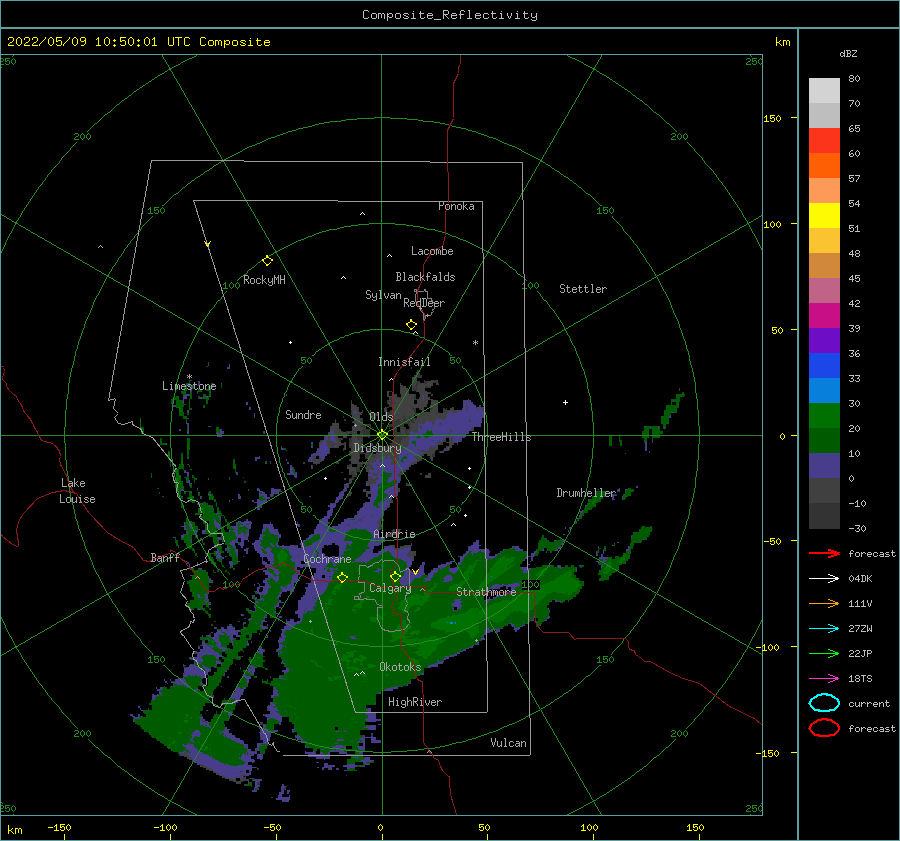Screen dimensions: 900x841
Task: Click the white 04DK arrow icon
Action: [824, 578]
